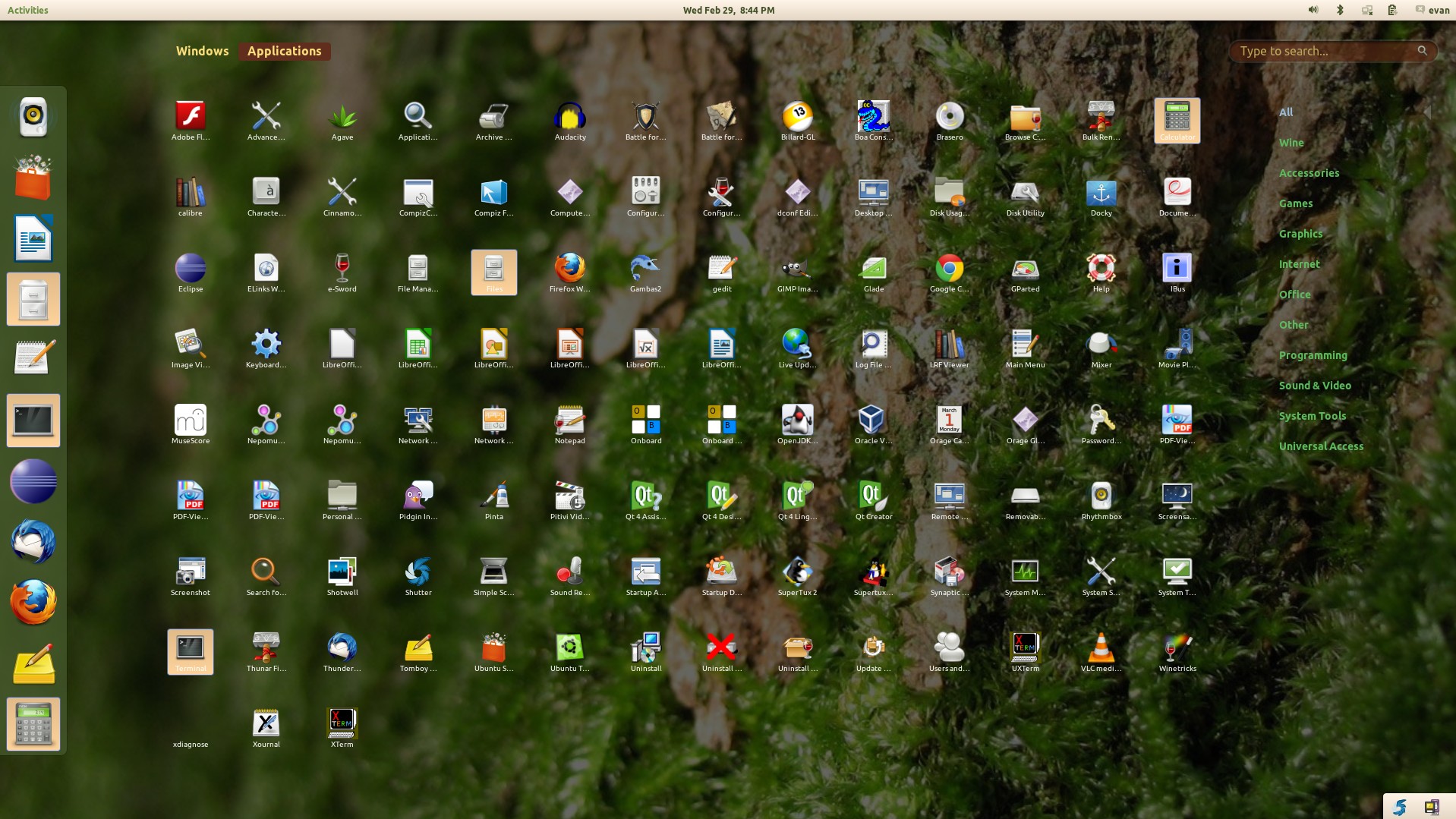Launch the Help application icon

[1101, 272]
